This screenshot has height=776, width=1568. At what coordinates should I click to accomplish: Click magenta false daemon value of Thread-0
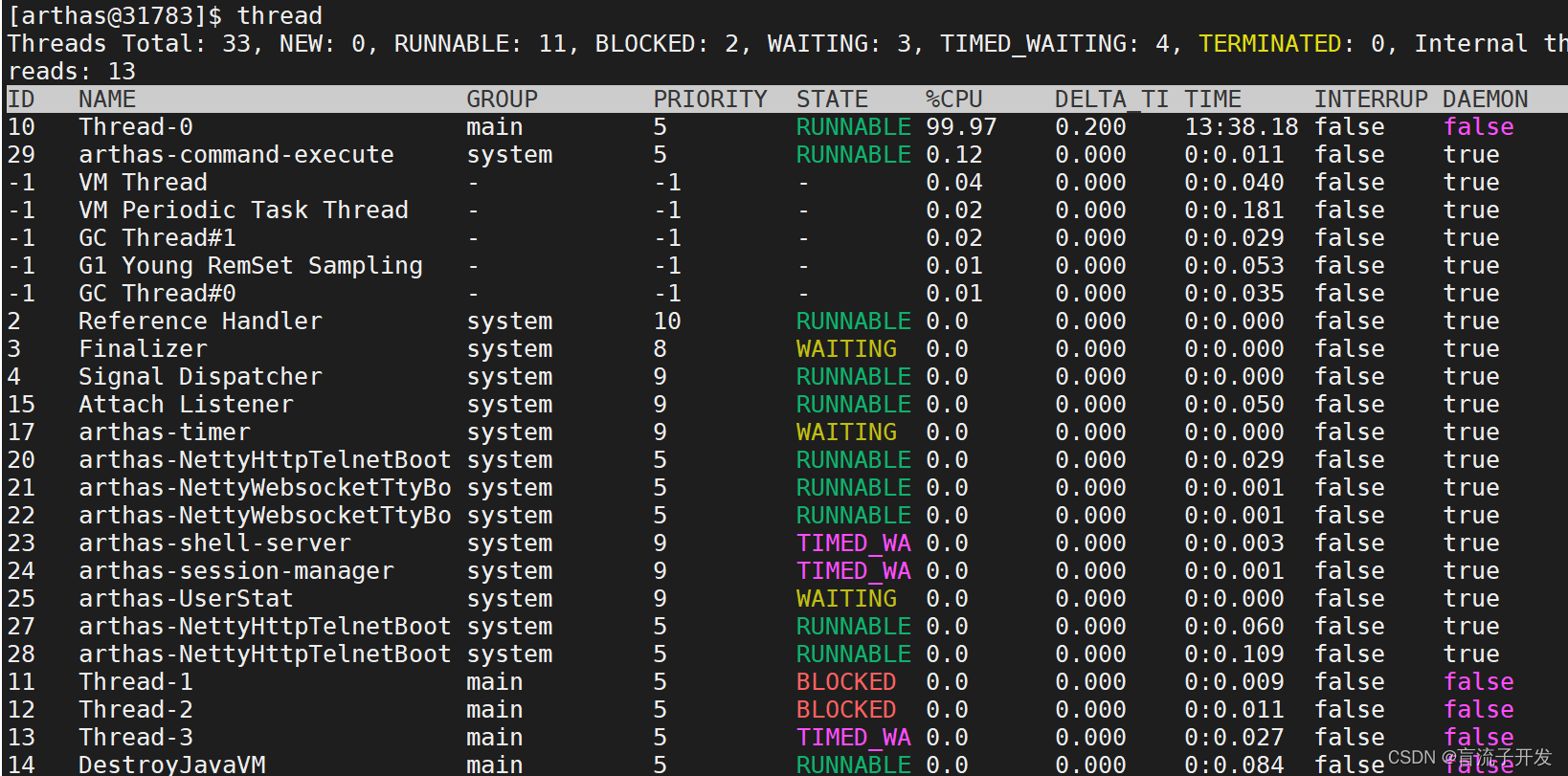(1478, 127)
